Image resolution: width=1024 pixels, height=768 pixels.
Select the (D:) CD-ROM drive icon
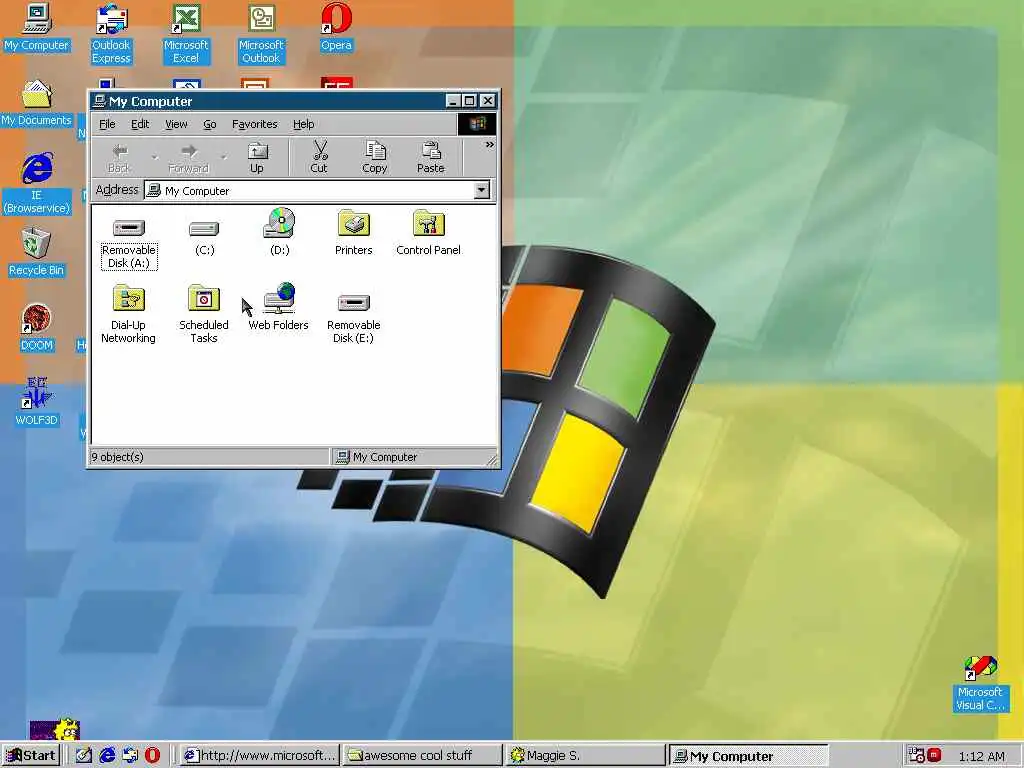click(x=280, y=232)
